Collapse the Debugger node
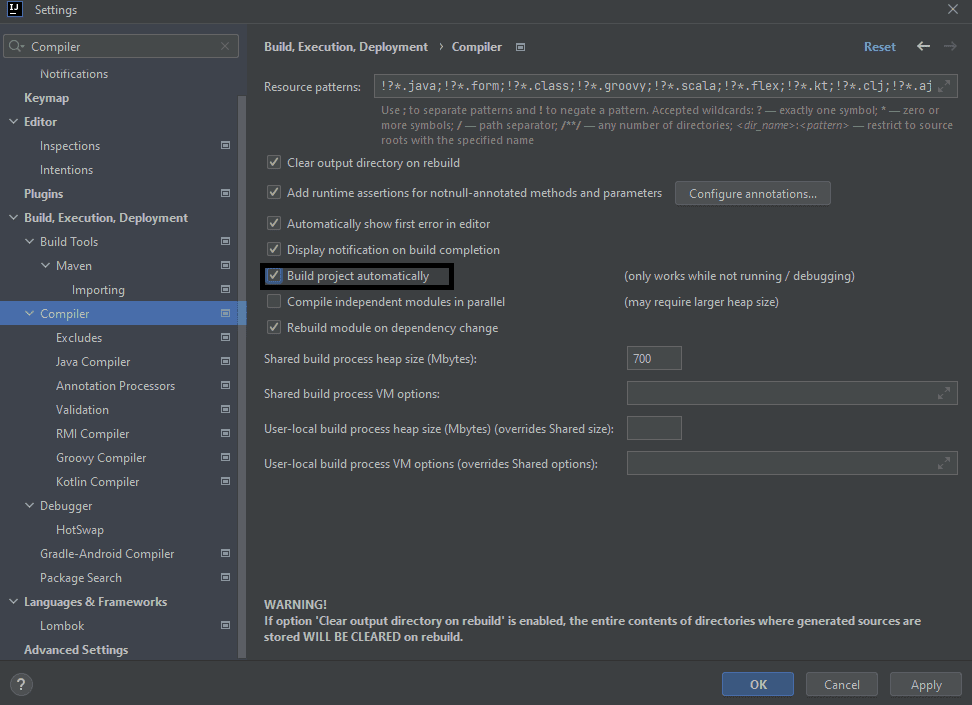Image resolution: width=972 pixels, height=705 pixels. [x=29, y=505]
